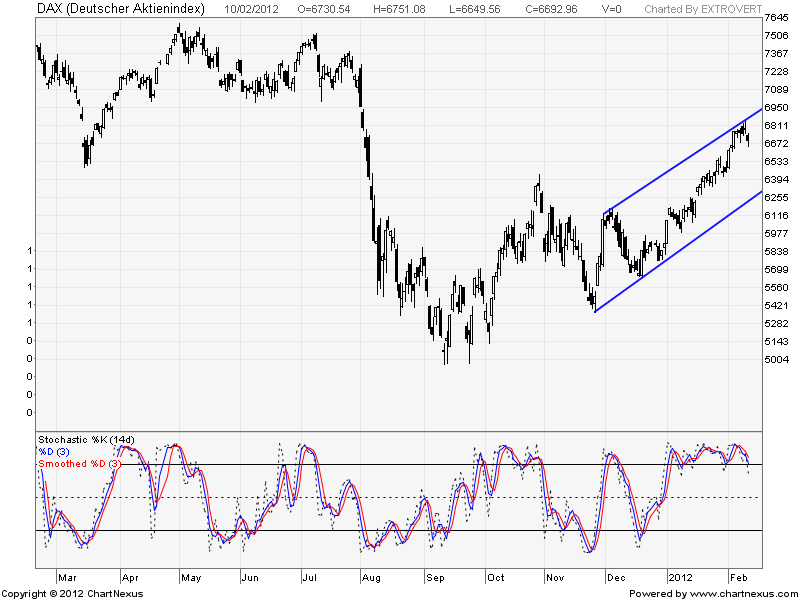Click the 6116 price axis label
Viewport: 800px width, 600px height.
click(x=776, y=215)
